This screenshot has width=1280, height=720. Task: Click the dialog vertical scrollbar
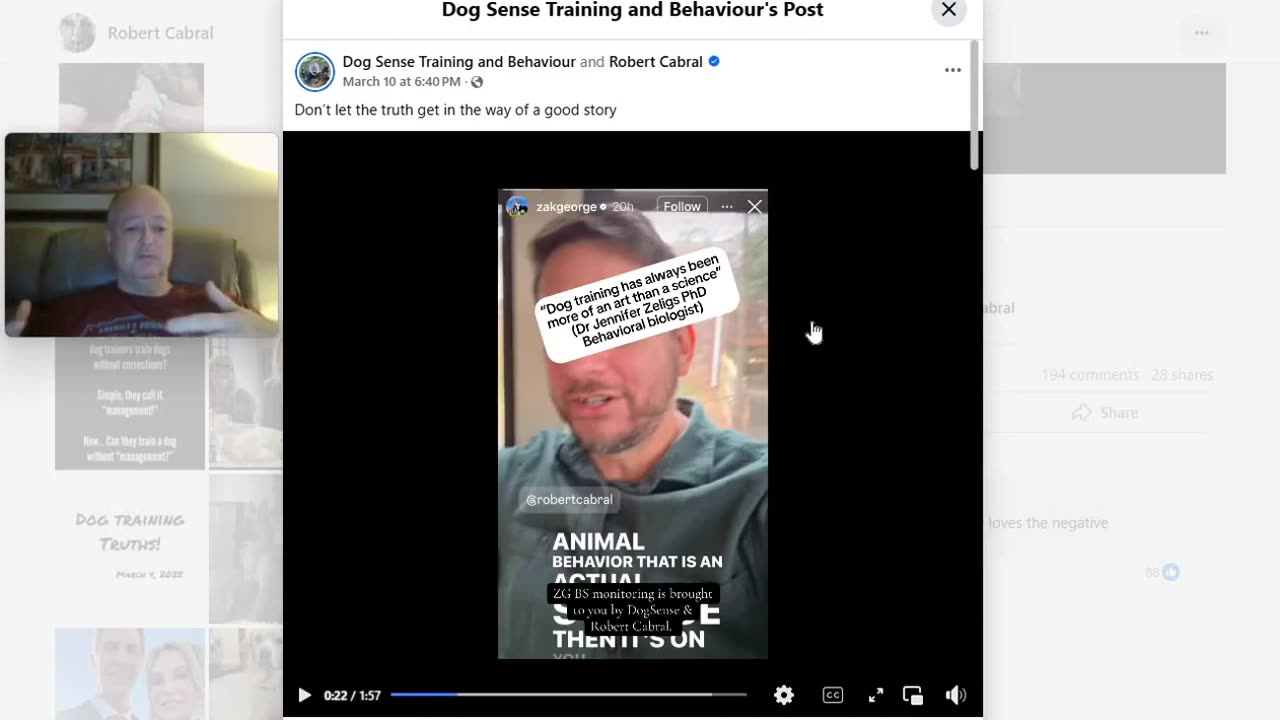pyautogui.click(x=975, y=105)
